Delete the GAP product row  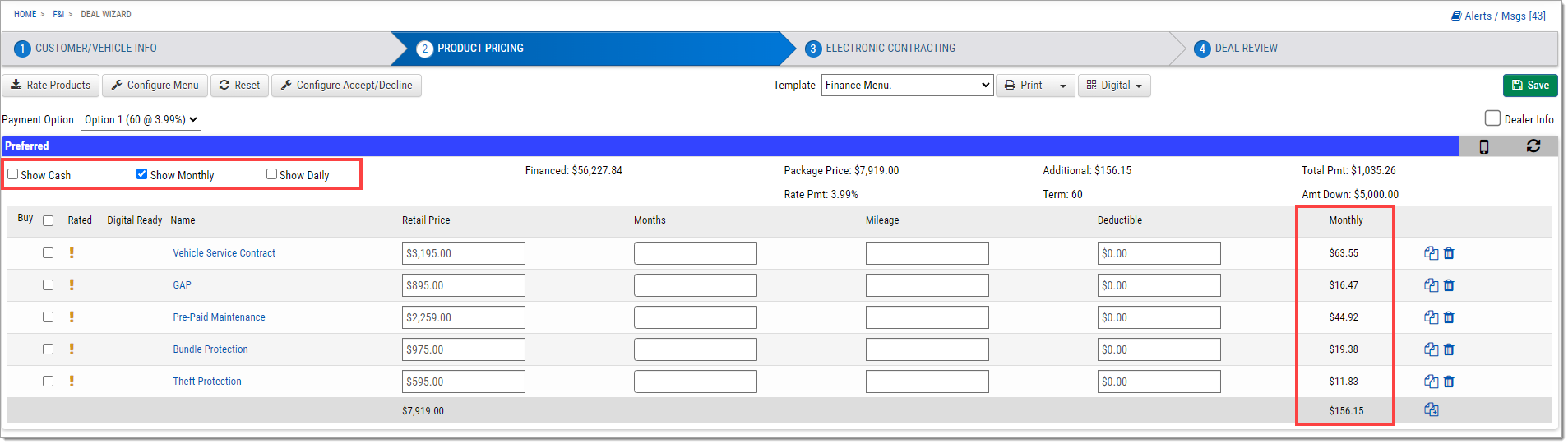[x=1449, y=285]
